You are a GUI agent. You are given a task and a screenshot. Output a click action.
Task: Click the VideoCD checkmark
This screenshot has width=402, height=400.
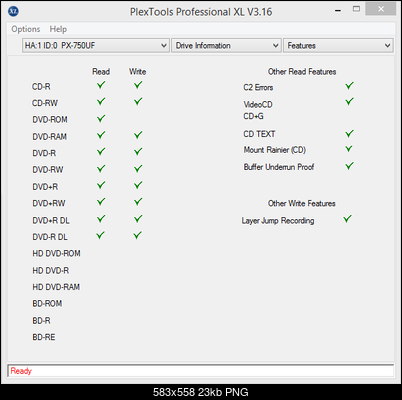pos(349,101)
